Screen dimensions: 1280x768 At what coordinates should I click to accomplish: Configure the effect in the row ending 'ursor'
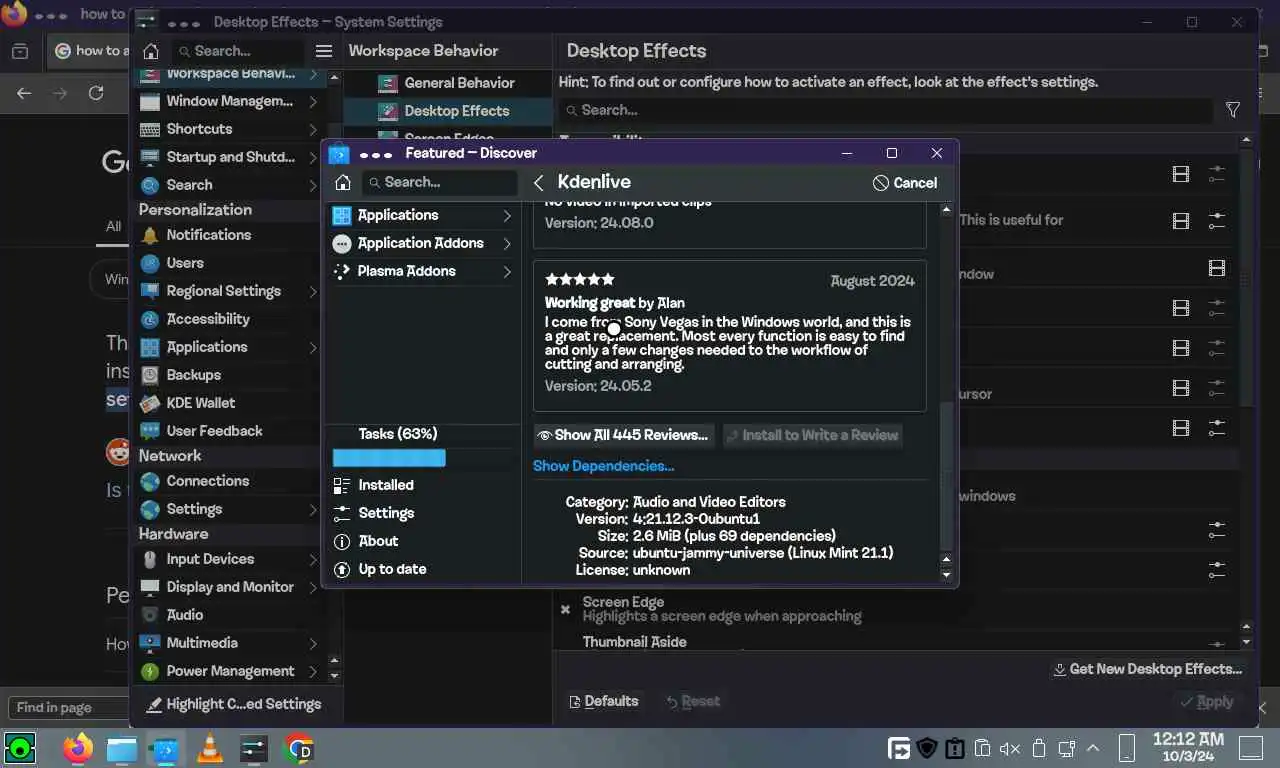[1217, 388]
